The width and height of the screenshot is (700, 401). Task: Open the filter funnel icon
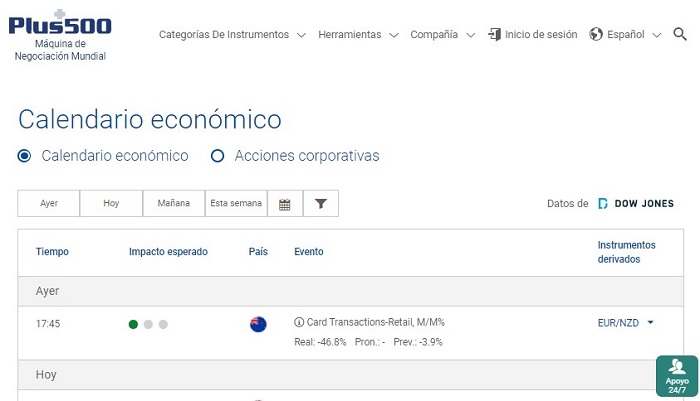pyautogui.click(x=321, y=204)
